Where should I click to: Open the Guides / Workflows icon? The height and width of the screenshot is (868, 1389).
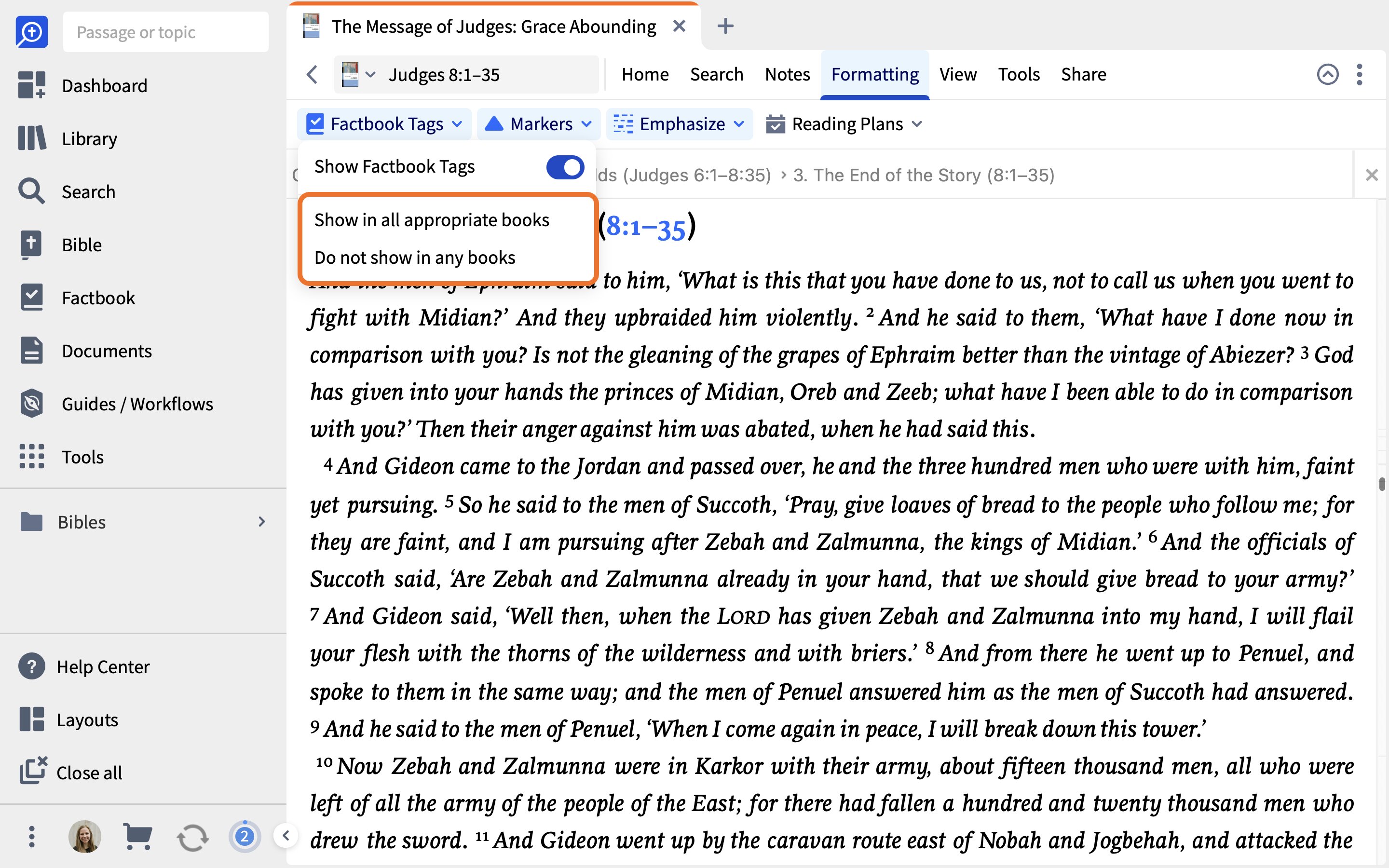31,404
